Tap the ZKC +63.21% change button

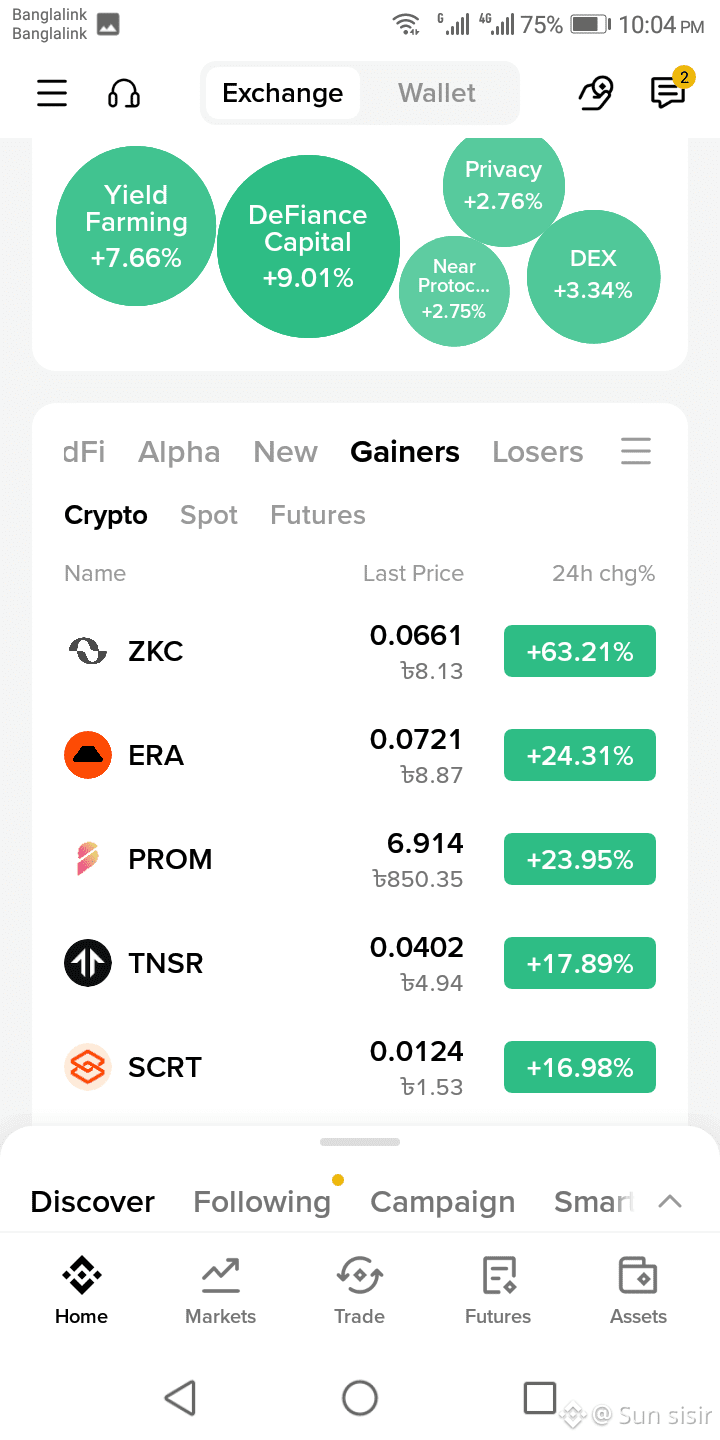[x=580, y=652]
